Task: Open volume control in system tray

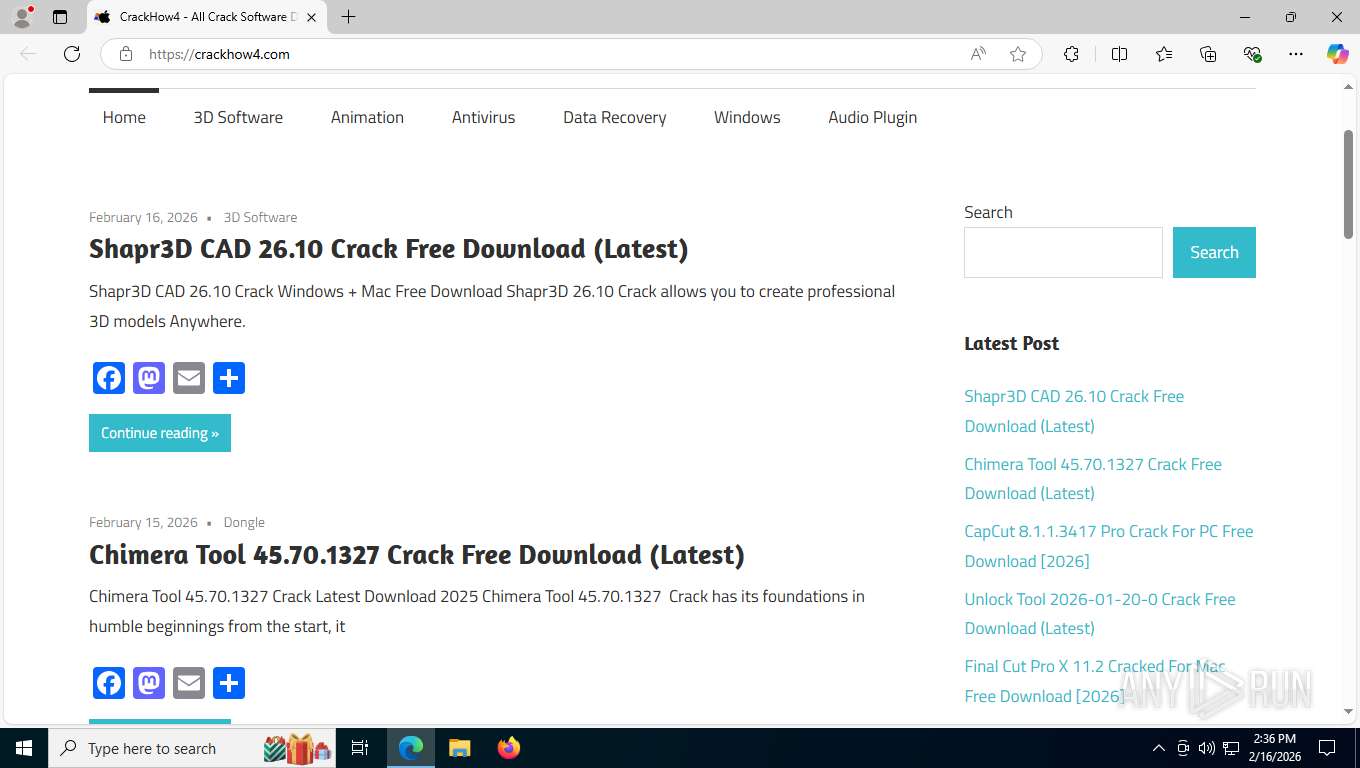Action: click(x=1206, y=748)
